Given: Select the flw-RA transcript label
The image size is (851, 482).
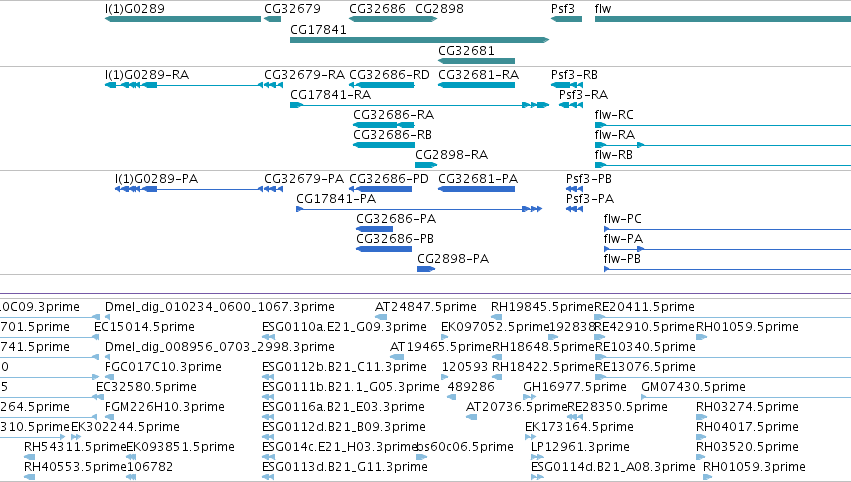Looking at the screenshot, I should (x=614, y=135).
